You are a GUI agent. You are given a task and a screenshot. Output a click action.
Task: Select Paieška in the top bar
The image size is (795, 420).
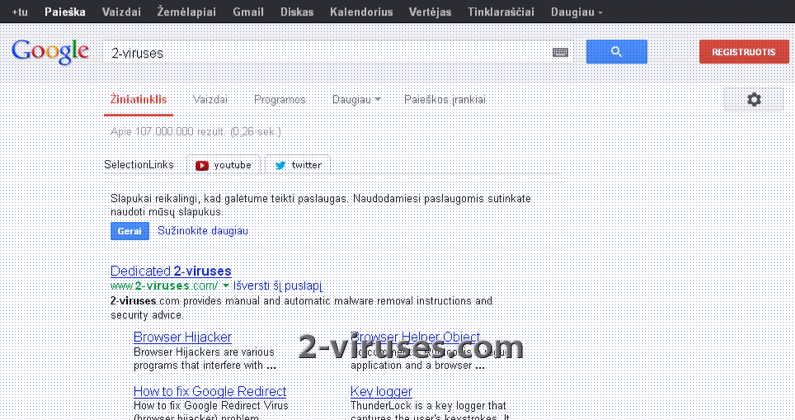coord(65,12)
